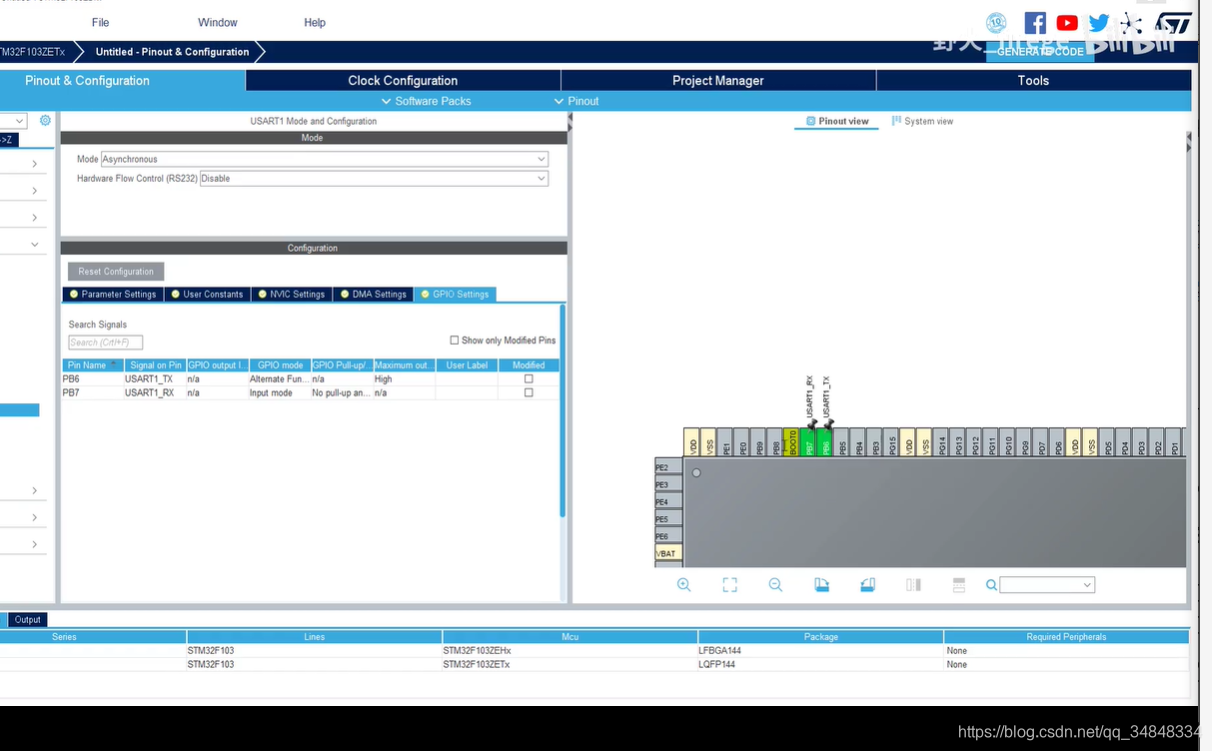Click the pin search magnifier icon
Image resolution: width=1212 pixels, height=751 pixels.
(992, 585)
